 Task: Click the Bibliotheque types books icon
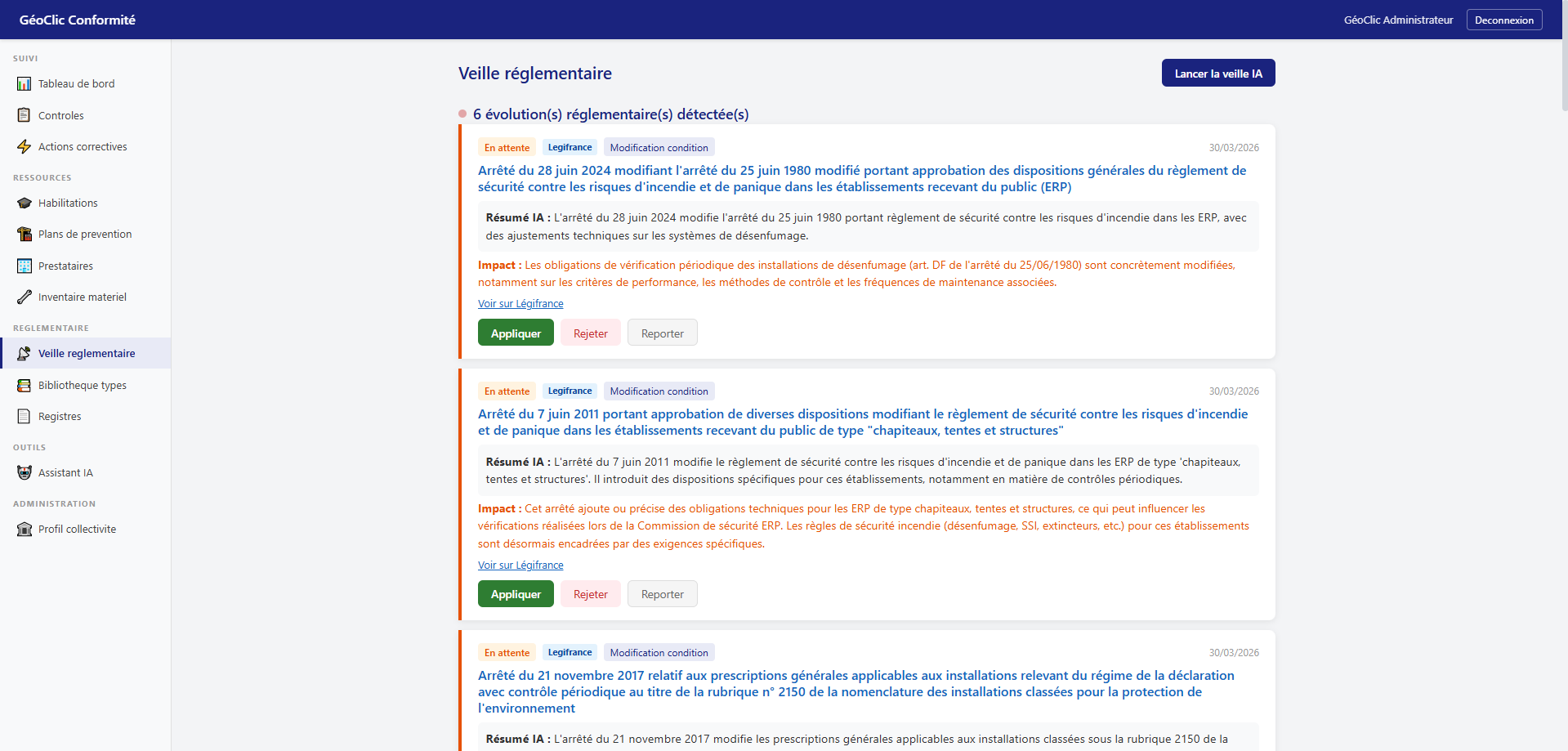click(x=25, y=386)
